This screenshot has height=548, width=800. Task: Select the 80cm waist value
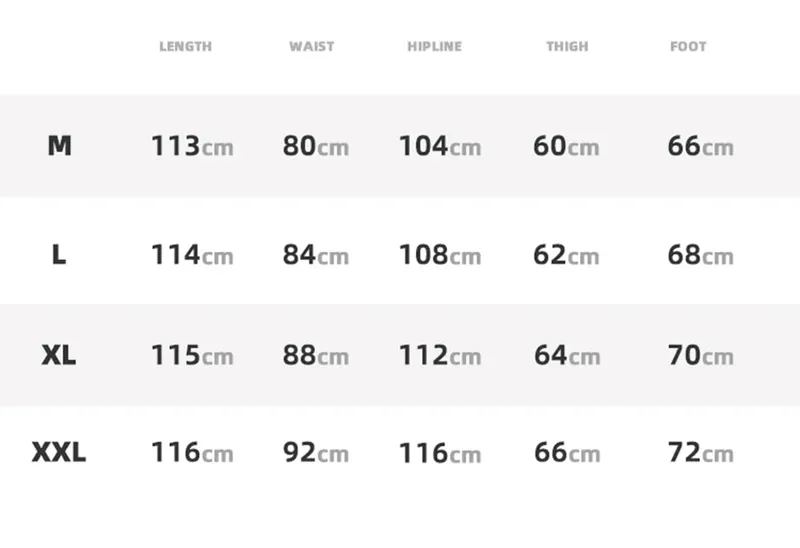[316, 146]
